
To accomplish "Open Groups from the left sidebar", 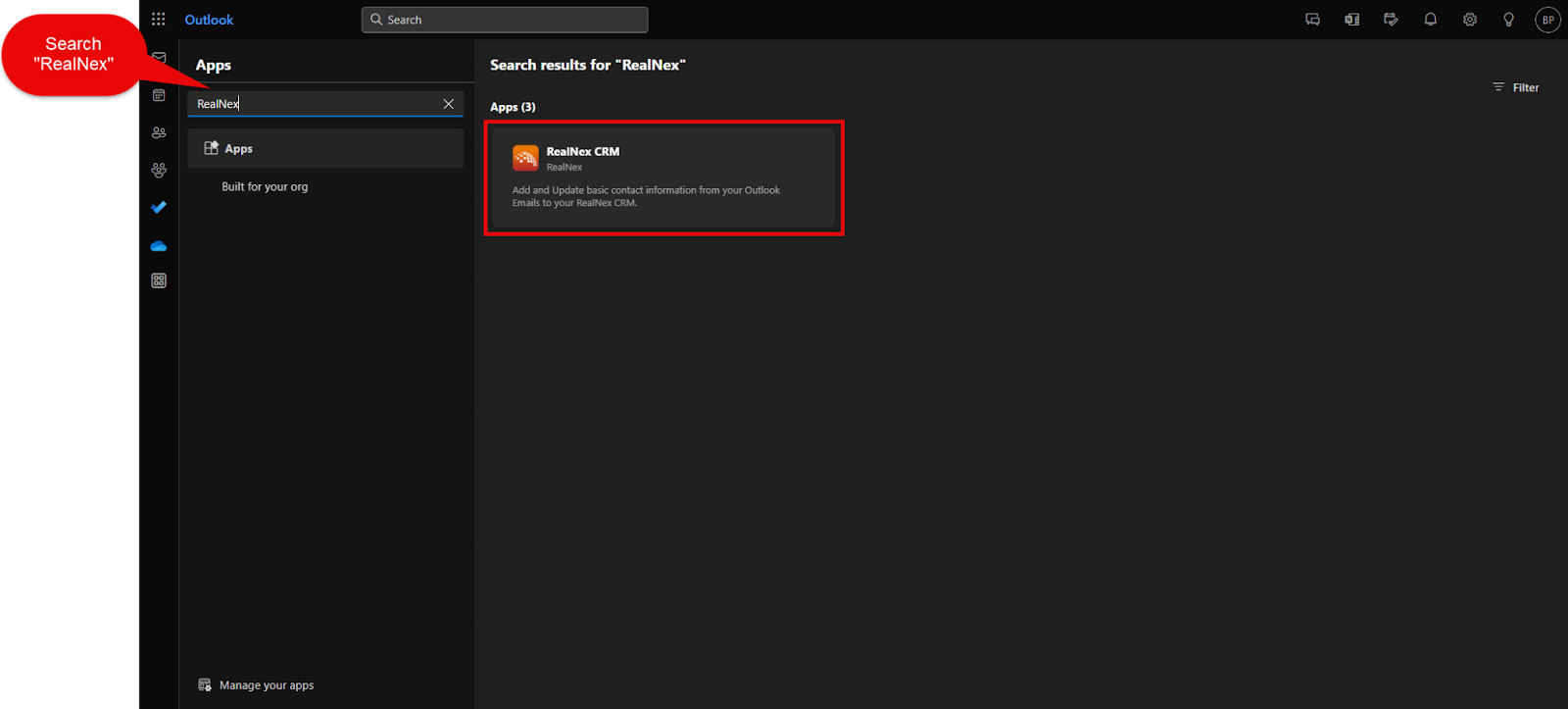I will tap(159, 170).
